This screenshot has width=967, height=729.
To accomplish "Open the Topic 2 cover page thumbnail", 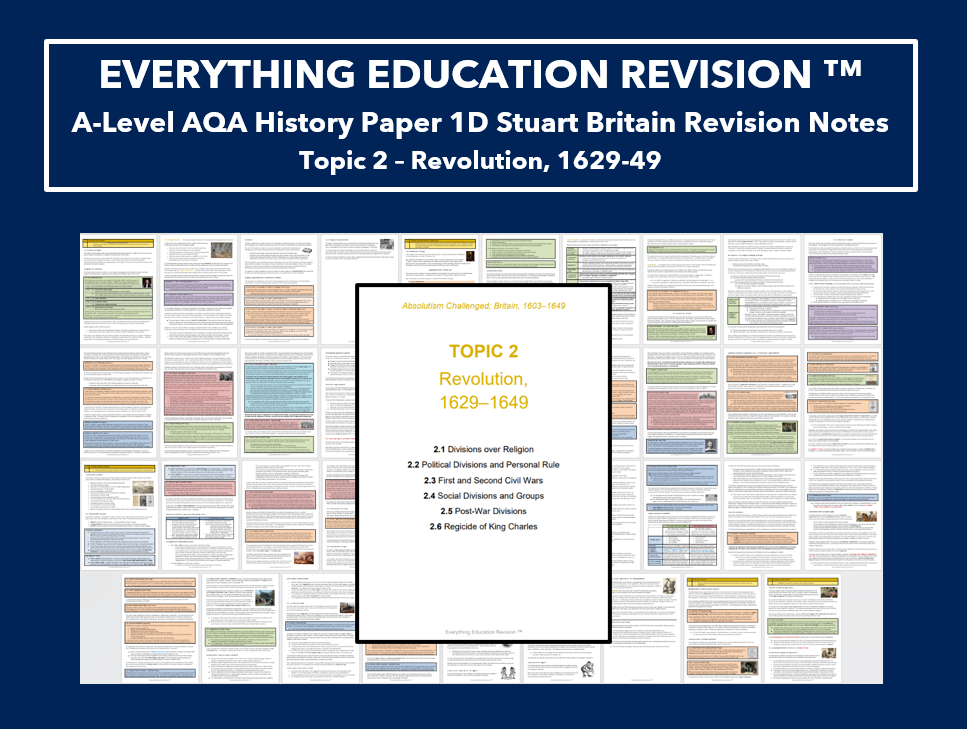I will click(484, 464).
